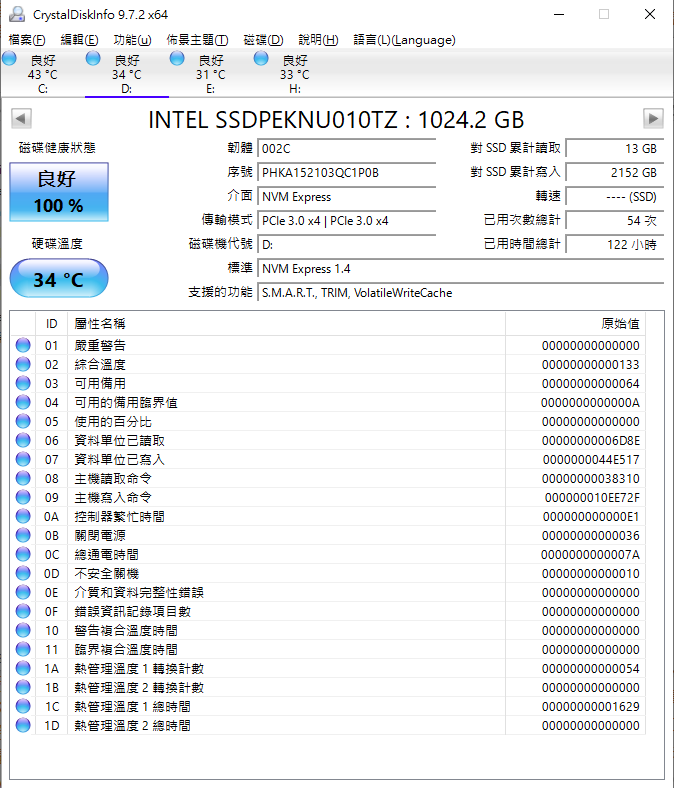Select the C: drive tab at 43 °C

click(x=43, y=74)
